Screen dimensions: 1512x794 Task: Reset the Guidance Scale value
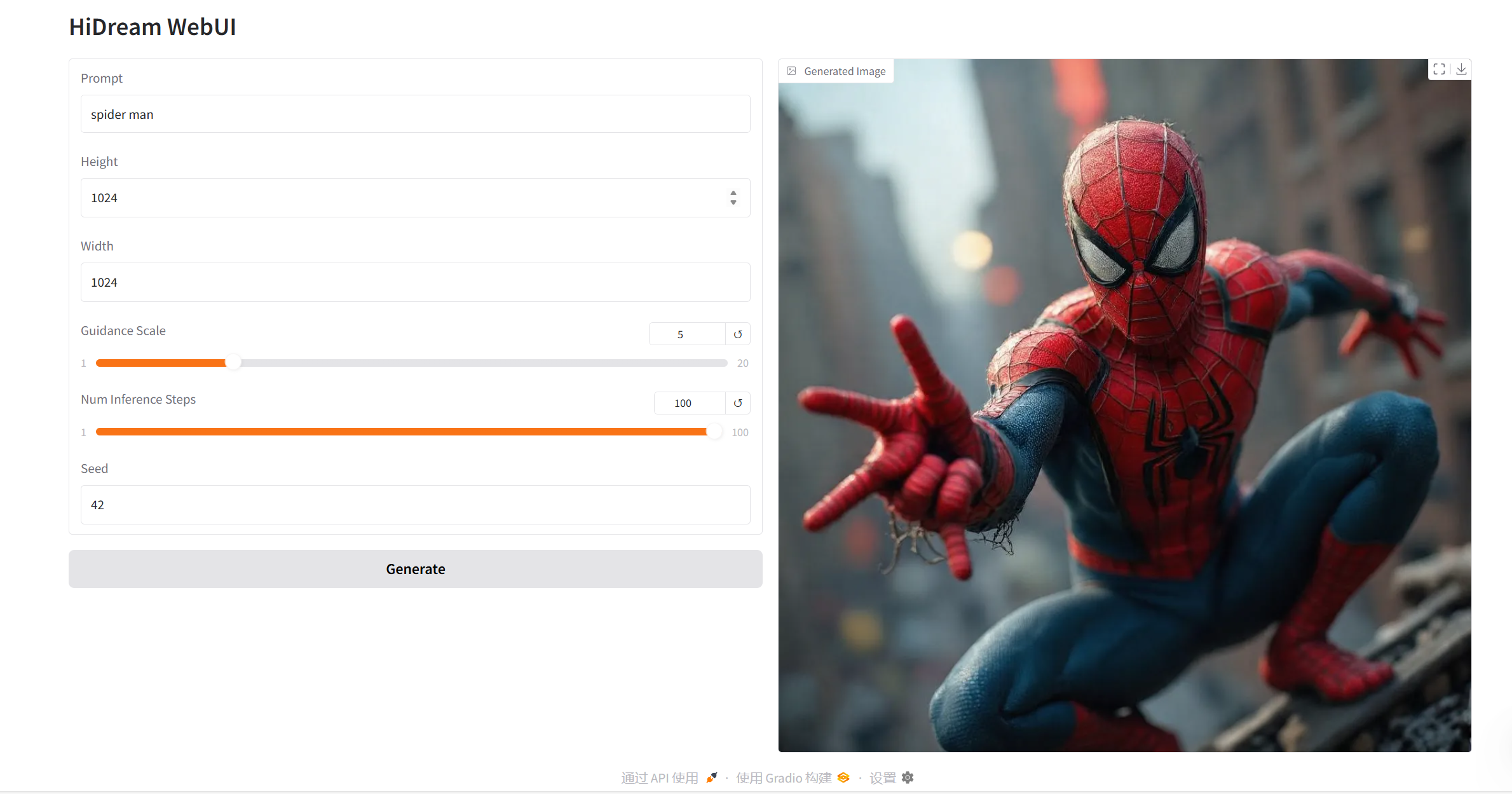738,334
